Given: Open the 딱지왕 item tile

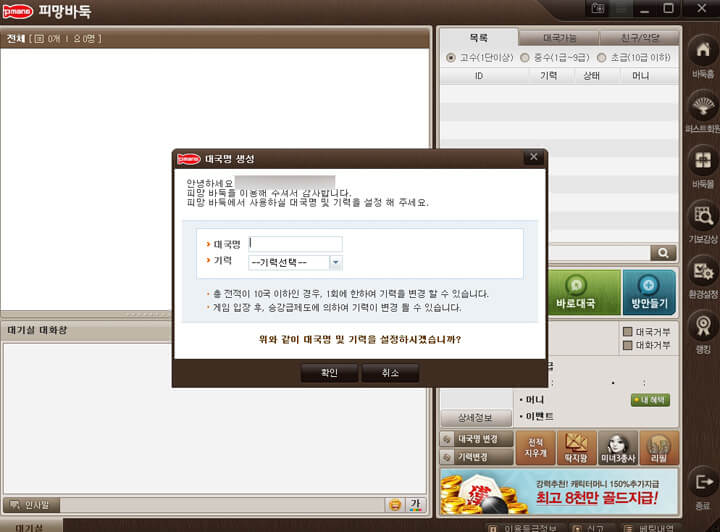Looking at the screenshot, I should 576,448.
